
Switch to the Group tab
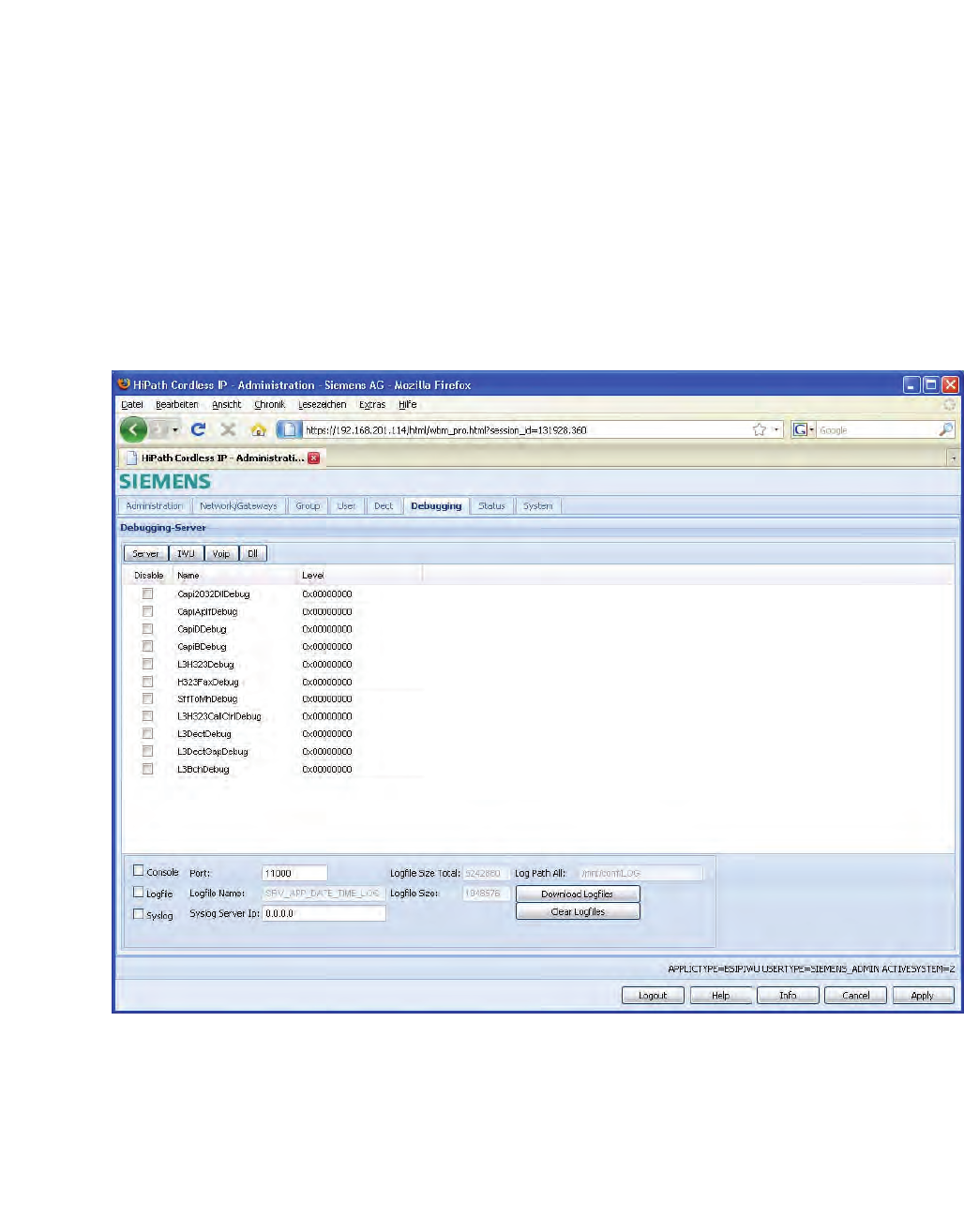(308, 506)
